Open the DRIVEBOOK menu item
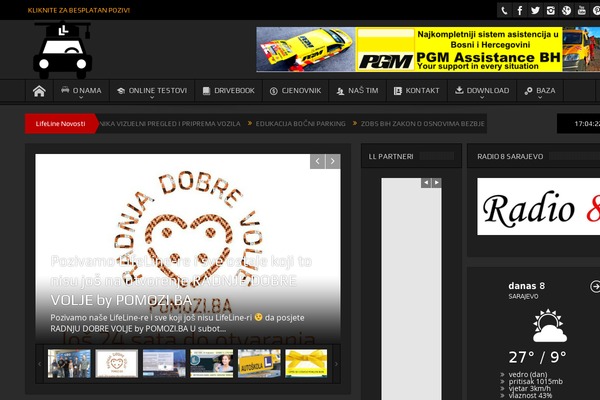 pyautogui.click(x=228, y=91)
